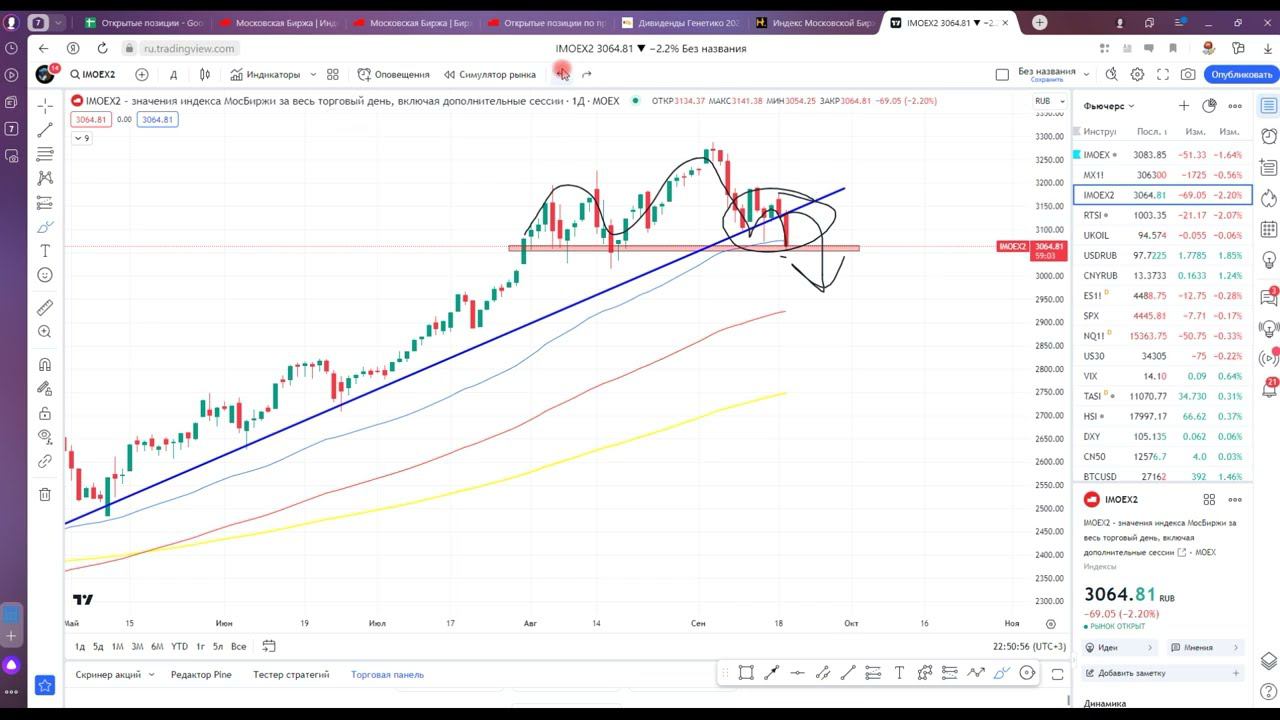Open the Индикаторы indicators dialog
Screen dimensions: 1280x720
(265, 74)
